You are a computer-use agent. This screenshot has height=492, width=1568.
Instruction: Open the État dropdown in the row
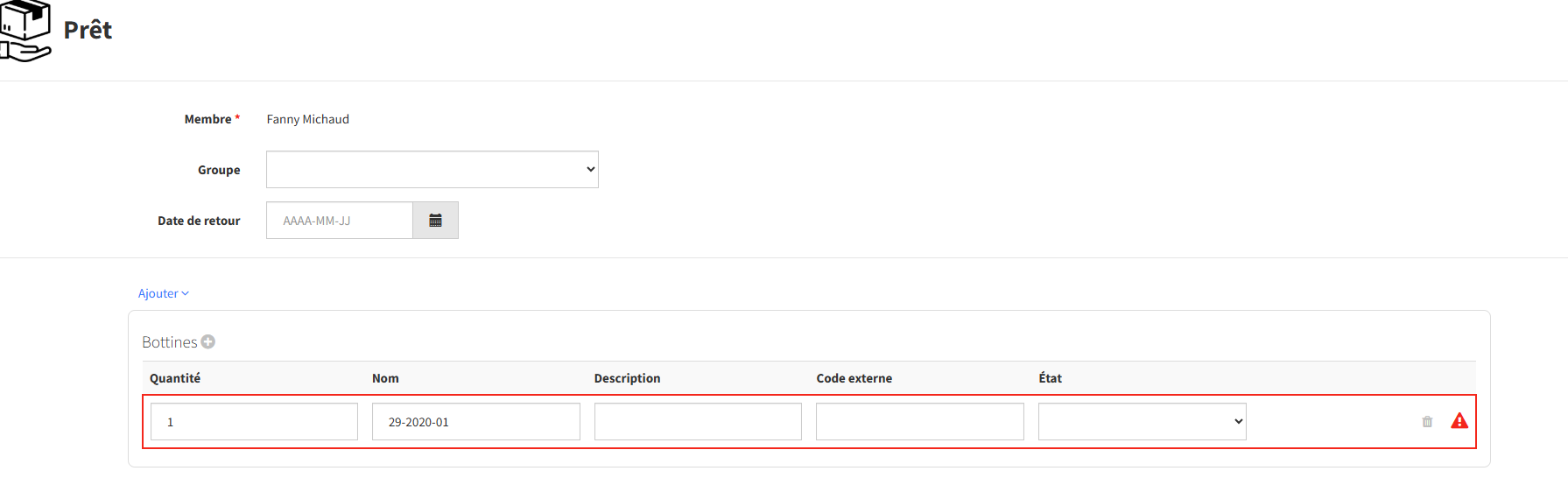[x=1143, y=422]
